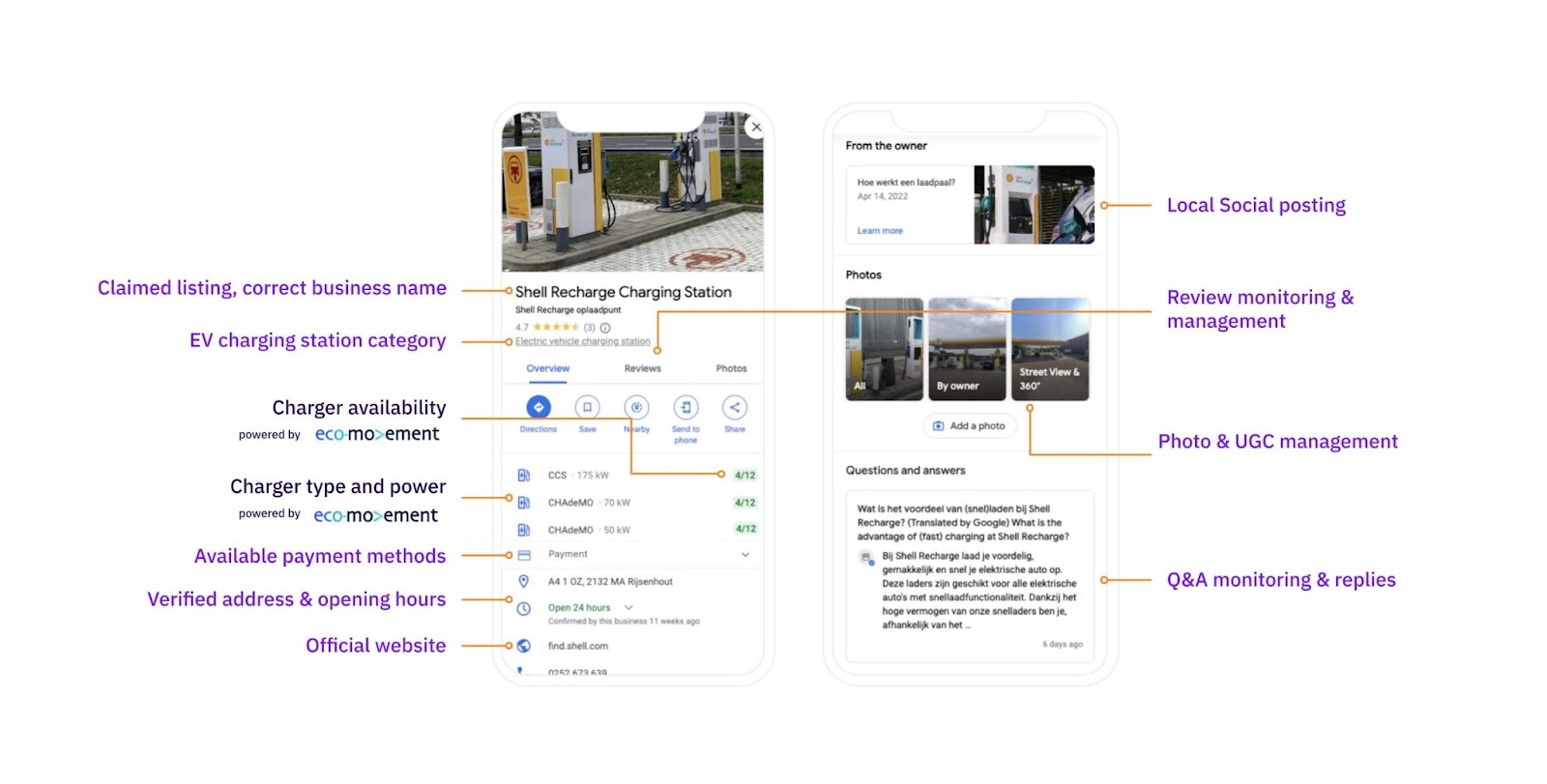
Task: Click the Directions icon
Action: pyautogui.click(x=539, y=408)
